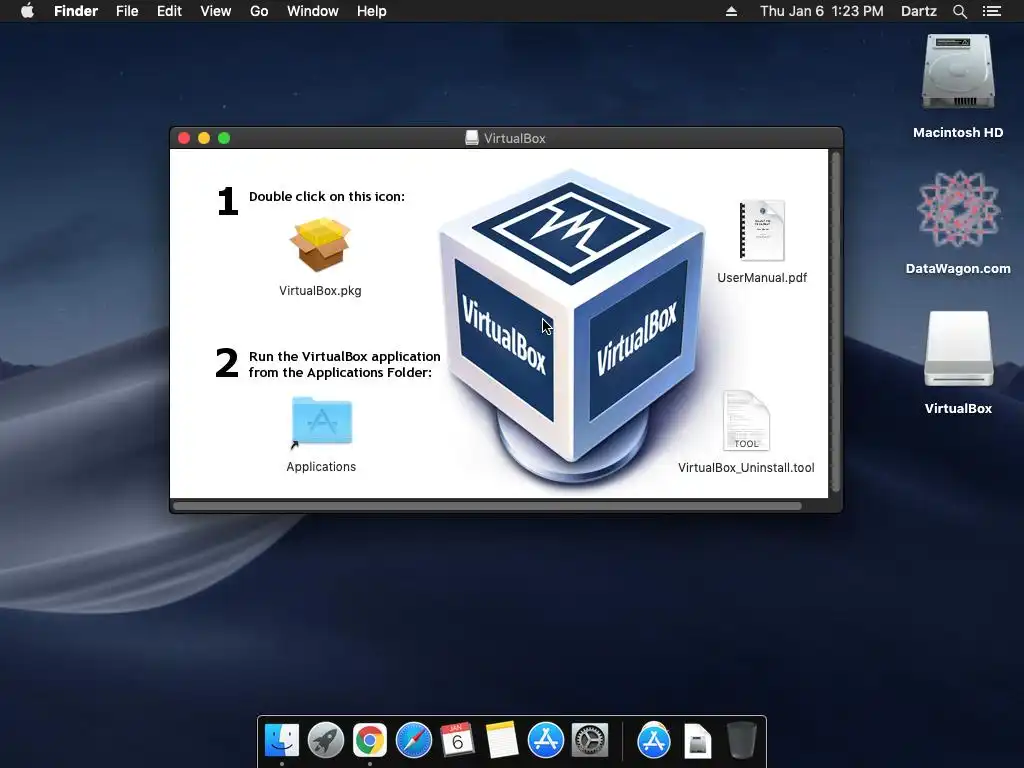Click the horizontal scrollbar in VirtualBox window
Viewport: 1024px width, 768px height.
(487, 506)
